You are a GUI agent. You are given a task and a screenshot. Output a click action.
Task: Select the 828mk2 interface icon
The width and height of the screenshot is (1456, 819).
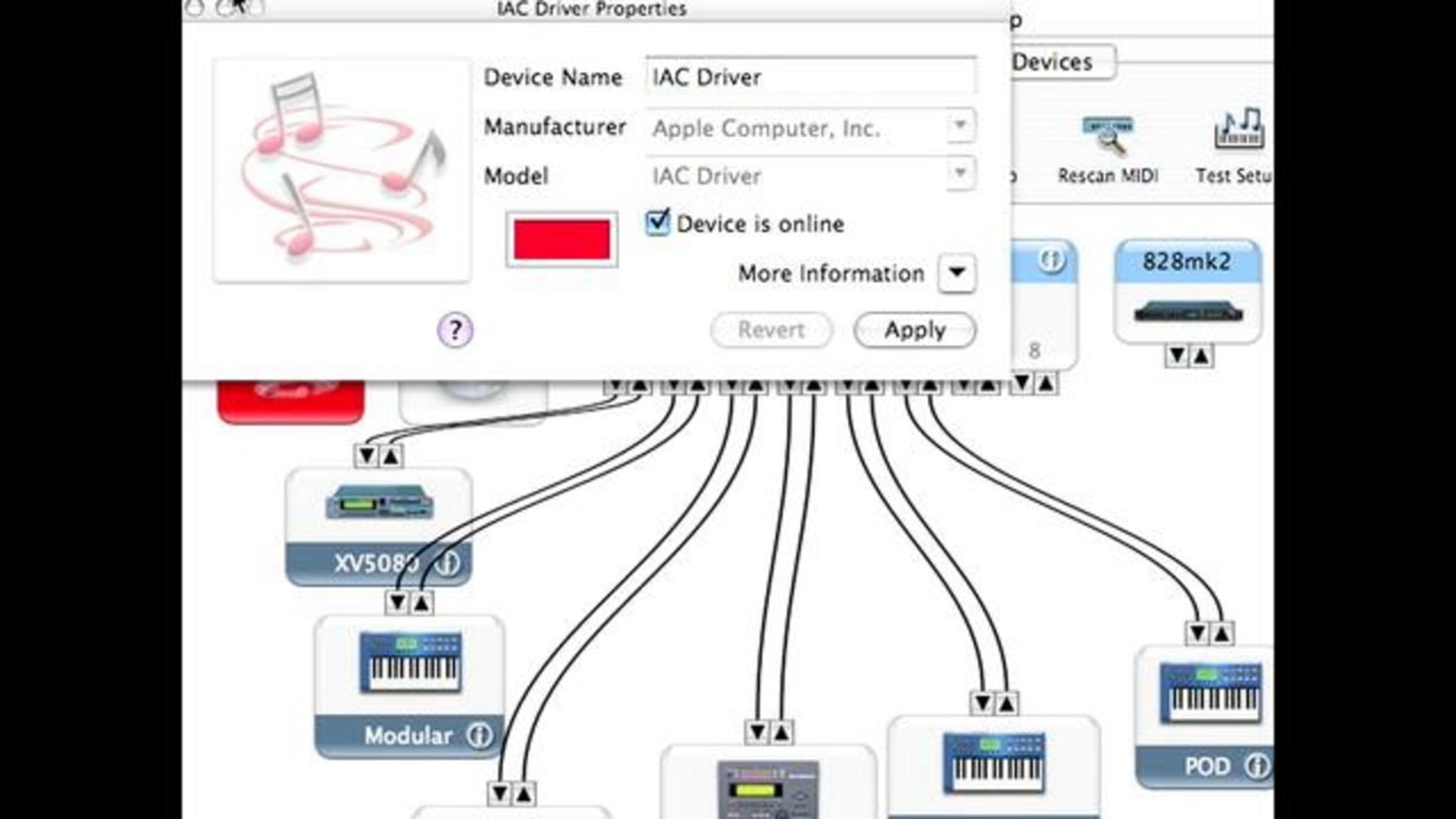(x=1188, y=312)
